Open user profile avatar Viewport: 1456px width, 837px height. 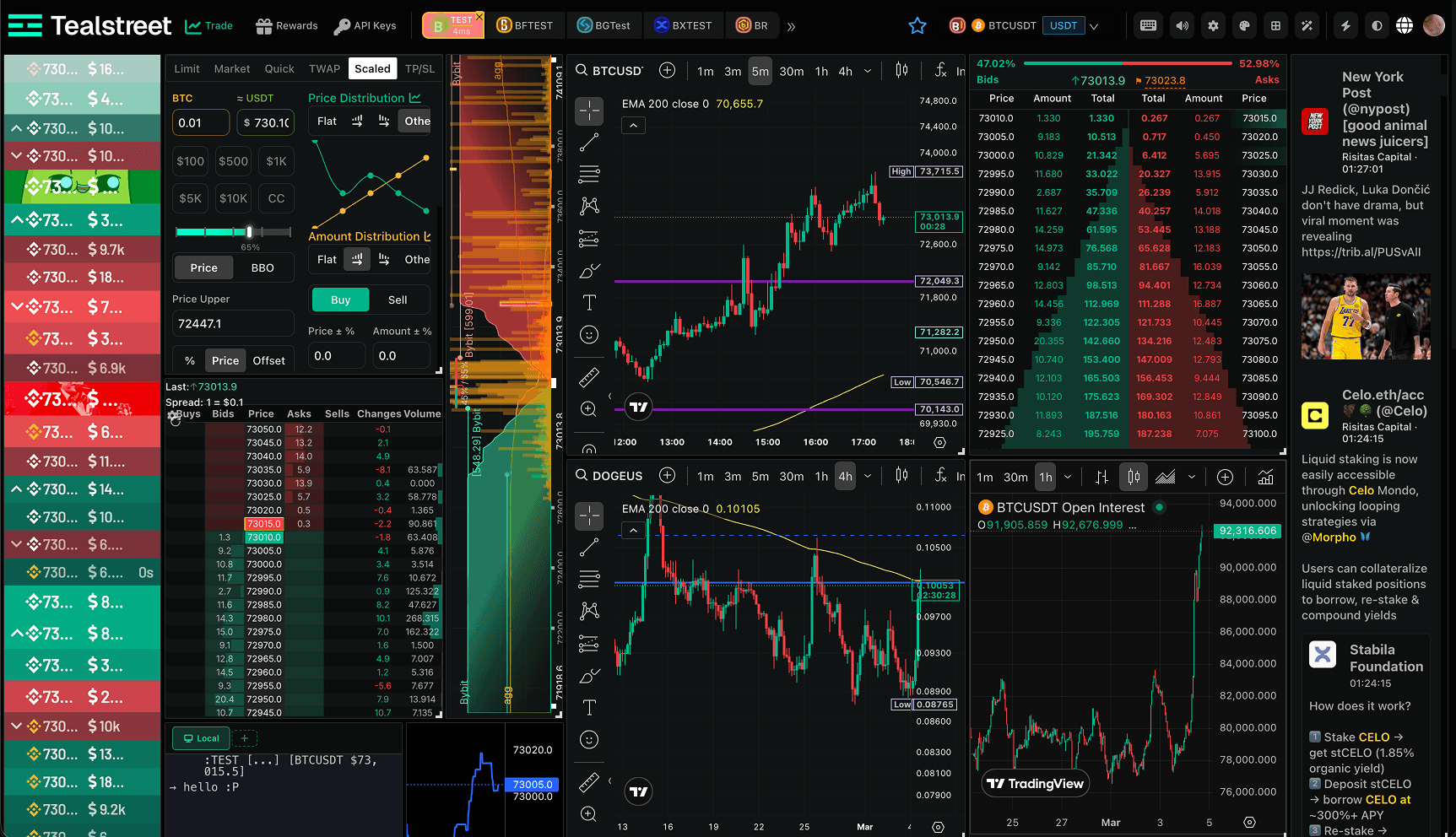pos(1434,25)
